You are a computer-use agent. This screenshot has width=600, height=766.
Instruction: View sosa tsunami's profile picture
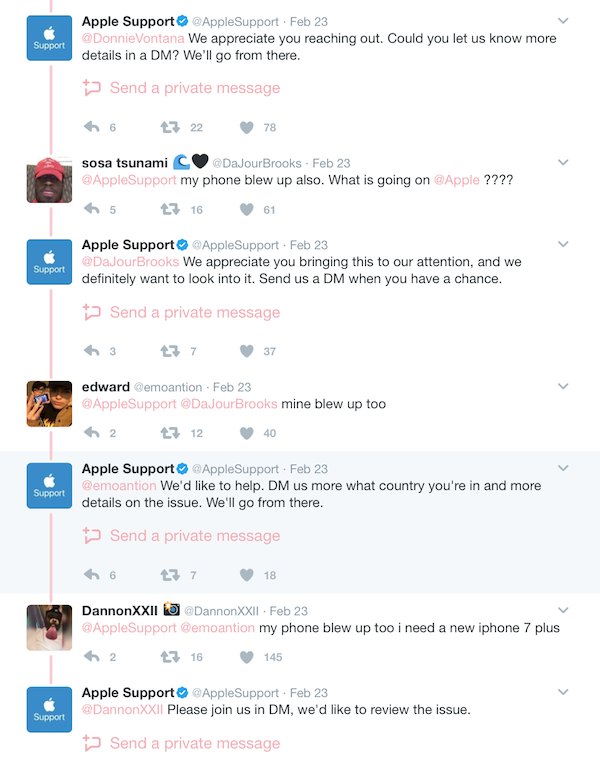(x=49, y=181)
